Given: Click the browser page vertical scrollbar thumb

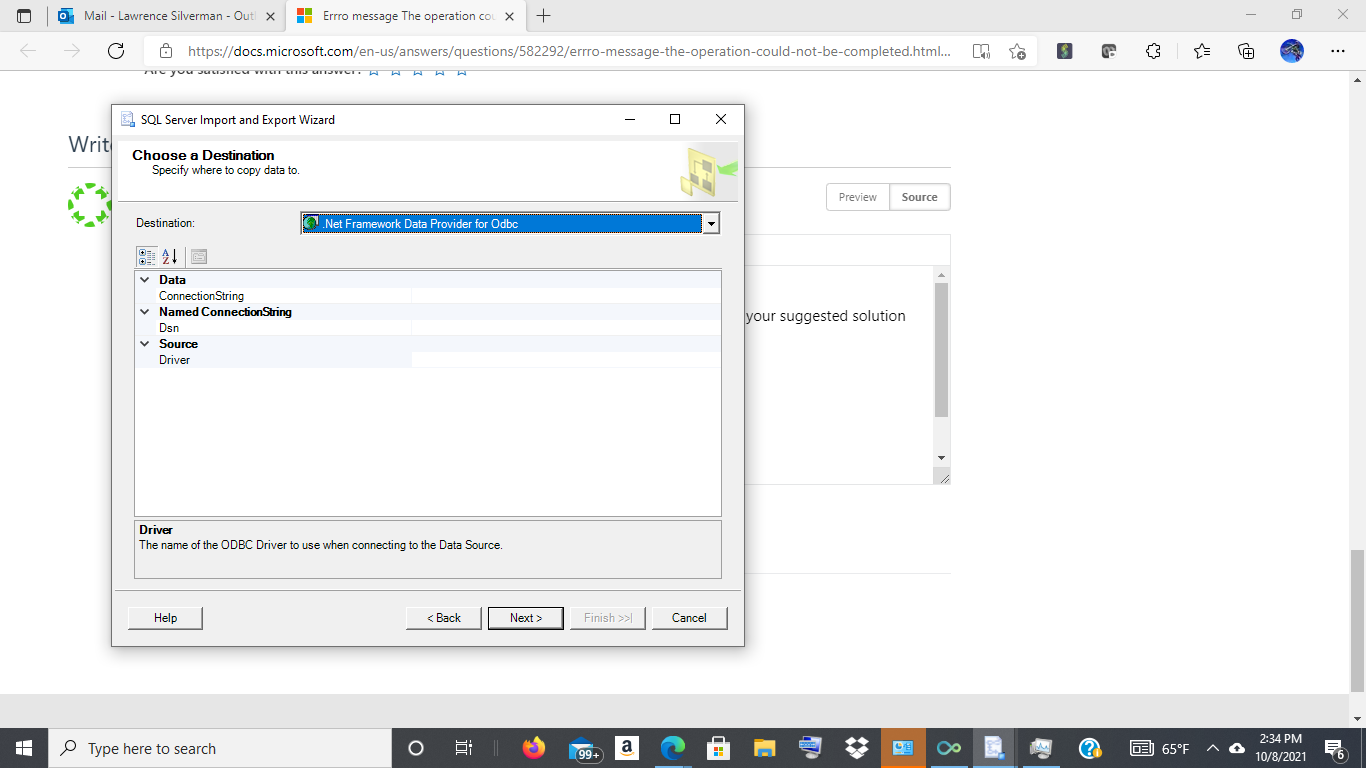Looking at the screenshot, I should click(1357, 620).
